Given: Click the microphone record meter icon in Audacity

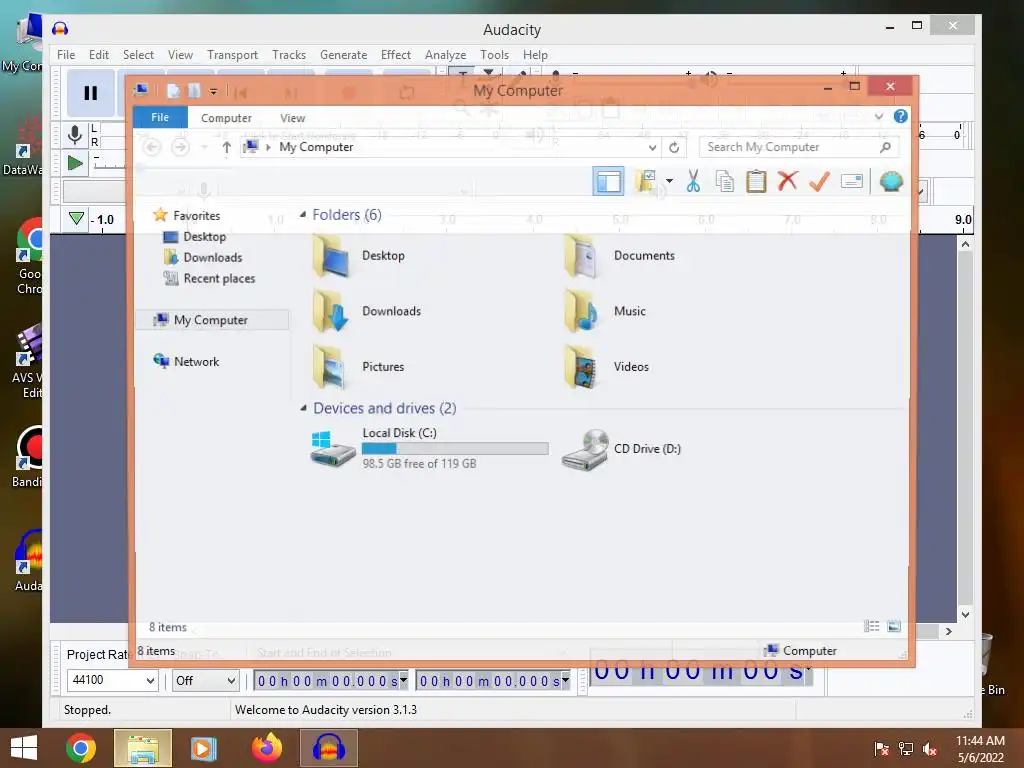Looking at the screenshot, I should (x=75, y=135).
